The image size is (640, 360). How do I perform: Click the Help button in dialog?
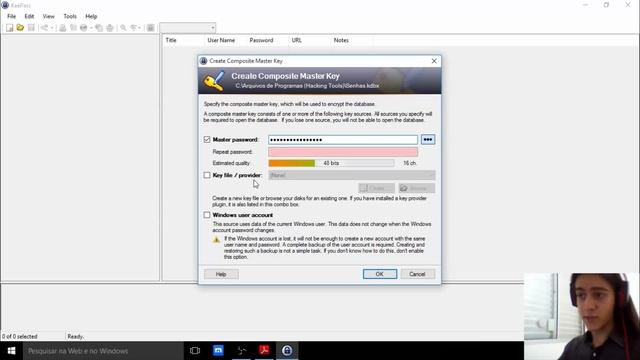coord(221,274)
